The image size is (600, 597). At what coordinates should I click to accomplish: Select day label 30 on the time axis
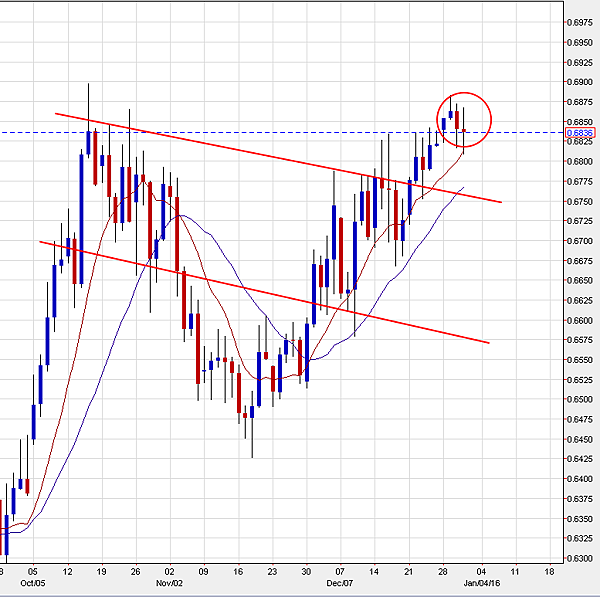[306, 572]
